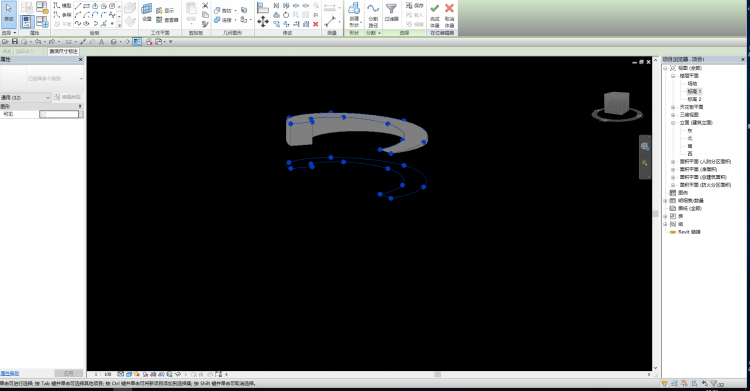Viewport: 750px width, 391px height.
Task: Click the 编辑类型 edit type button
Action: pos(67,97)
